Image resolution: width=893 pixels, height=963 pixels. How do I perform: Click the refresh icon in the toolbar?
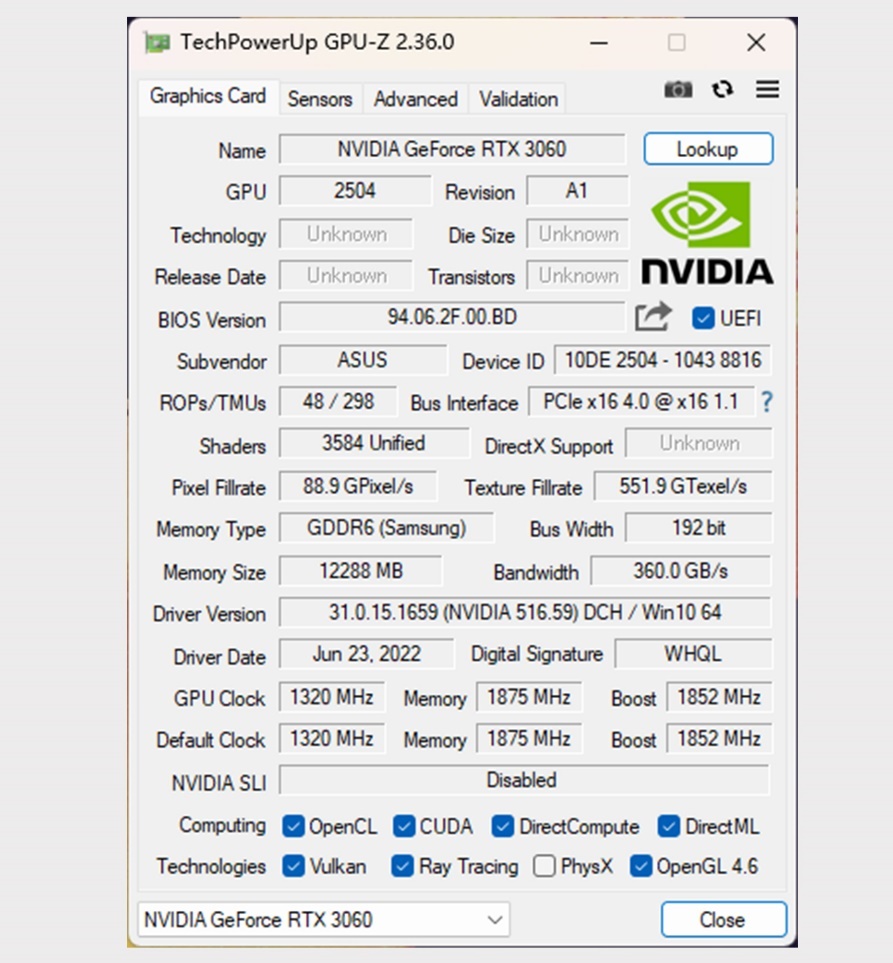point(722,89)
